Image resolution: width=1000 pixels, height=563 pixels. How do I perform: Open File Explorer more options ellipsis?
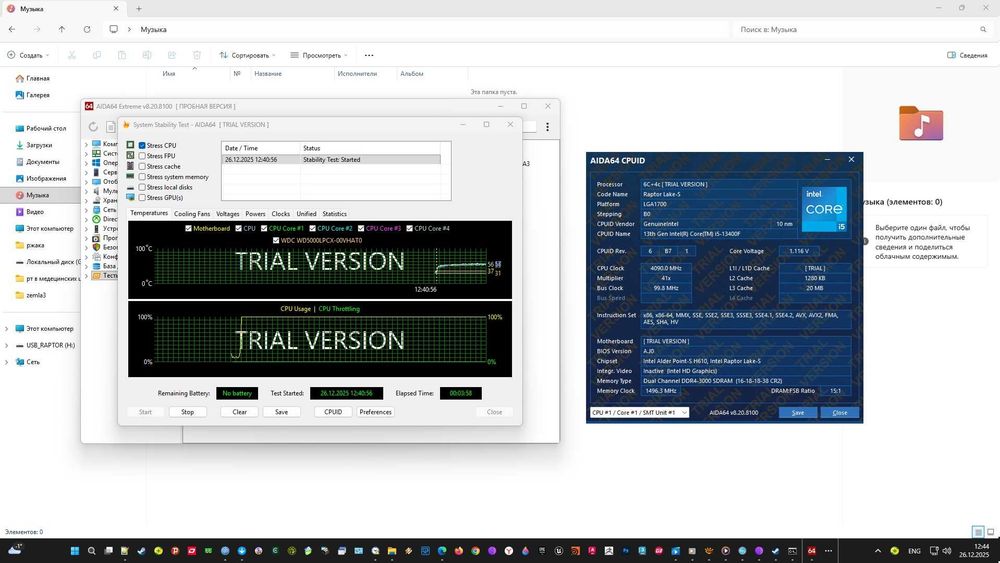point(369,55)
